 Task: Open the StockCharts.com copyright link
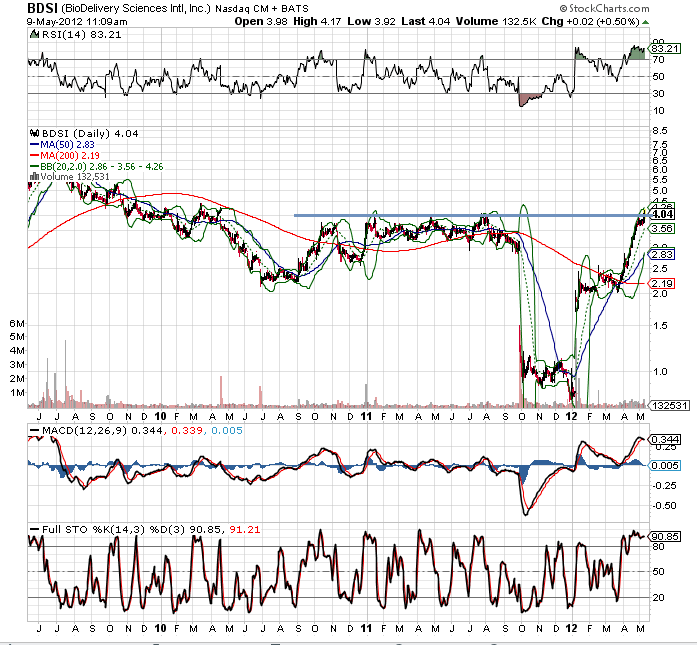pos(604,8)
